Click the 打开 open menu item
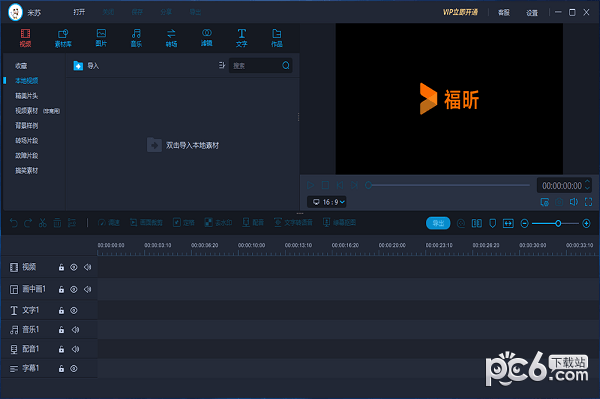 pos(79,12)
